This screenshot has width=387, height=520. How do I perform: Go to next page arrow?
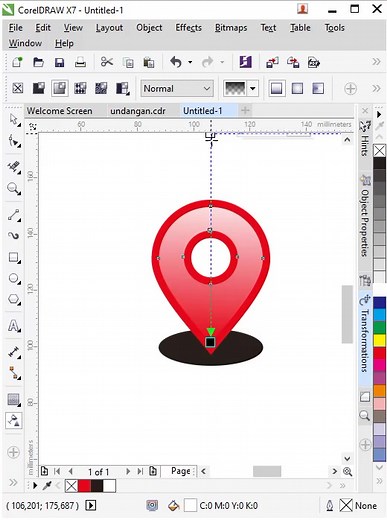(x=128, y=471)
